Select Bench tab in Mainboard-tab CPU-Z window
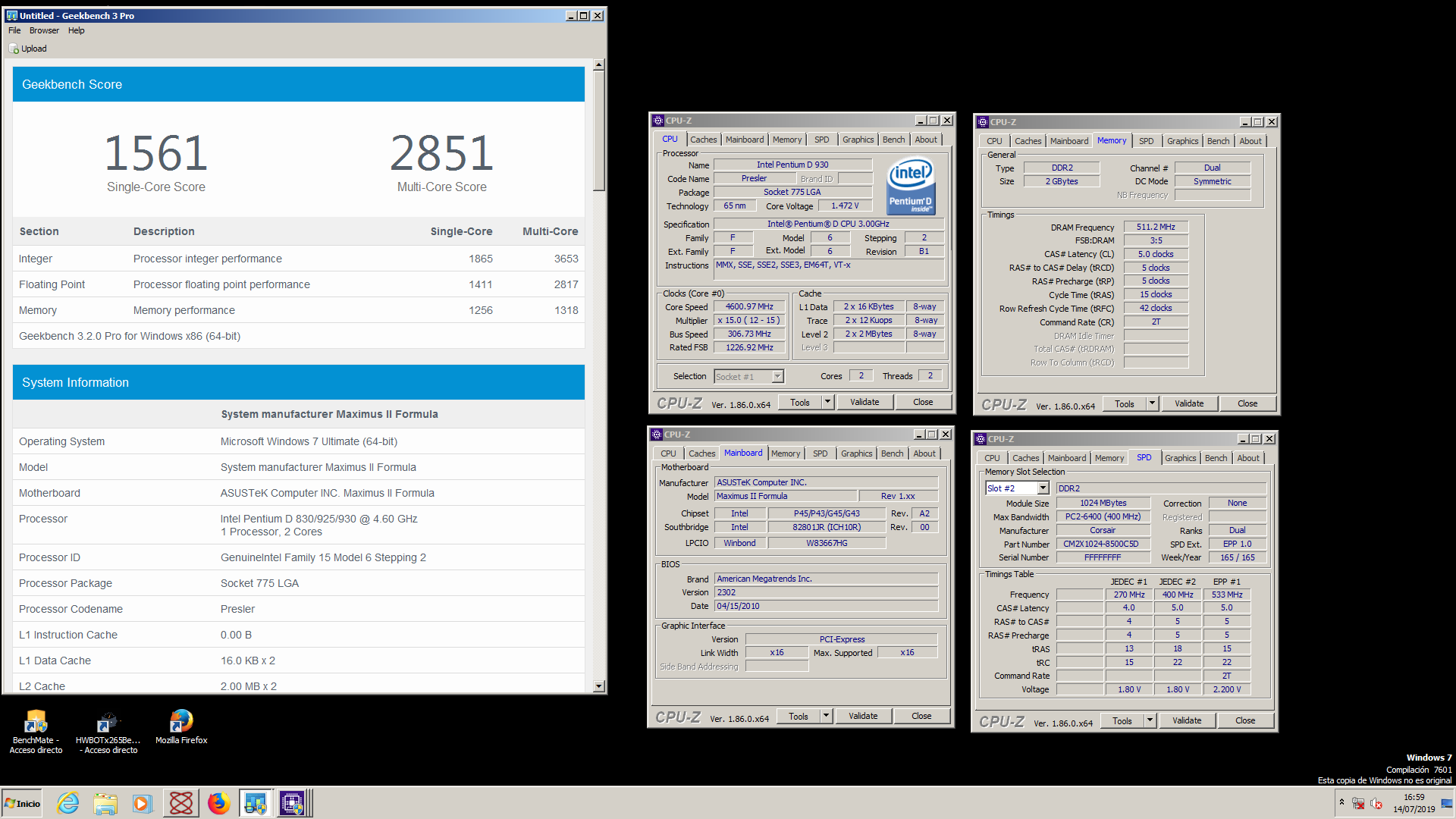Screen dimensions: 1456x819 coord(892,453)
